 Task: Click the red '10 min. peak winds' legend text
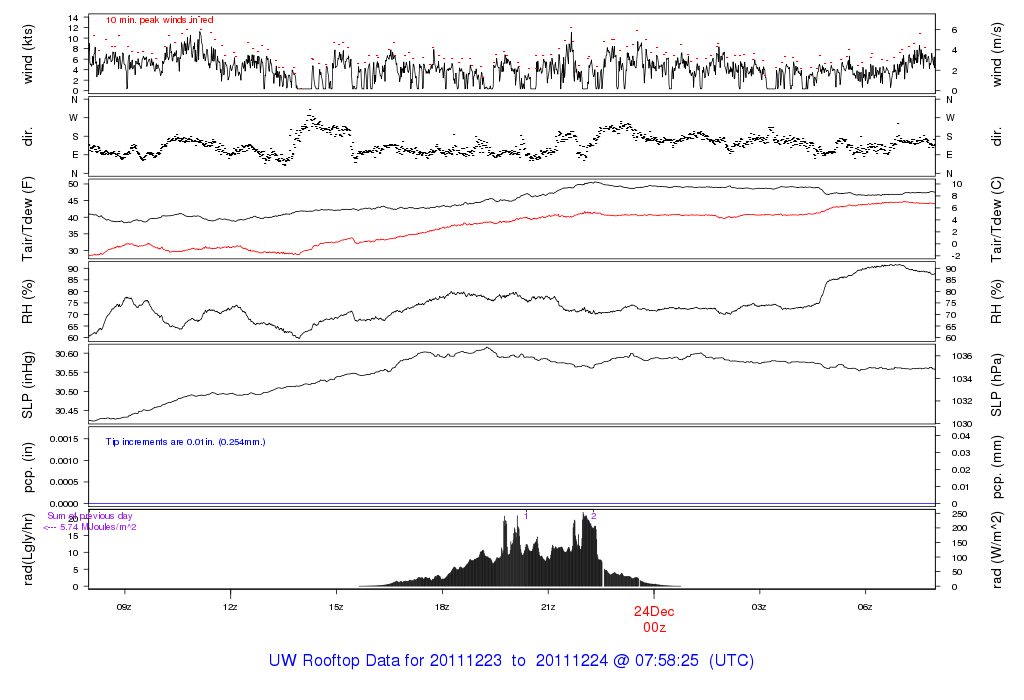159,20
